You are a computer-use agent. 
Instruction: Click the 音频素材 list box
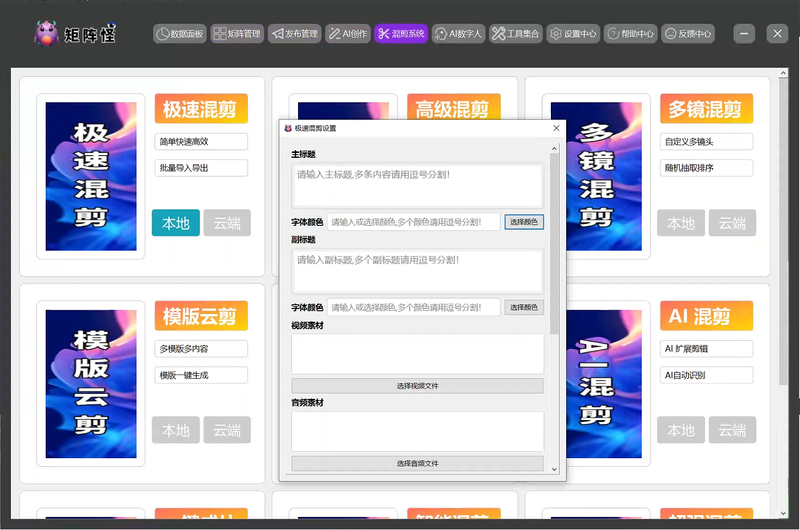click(417, 432)
